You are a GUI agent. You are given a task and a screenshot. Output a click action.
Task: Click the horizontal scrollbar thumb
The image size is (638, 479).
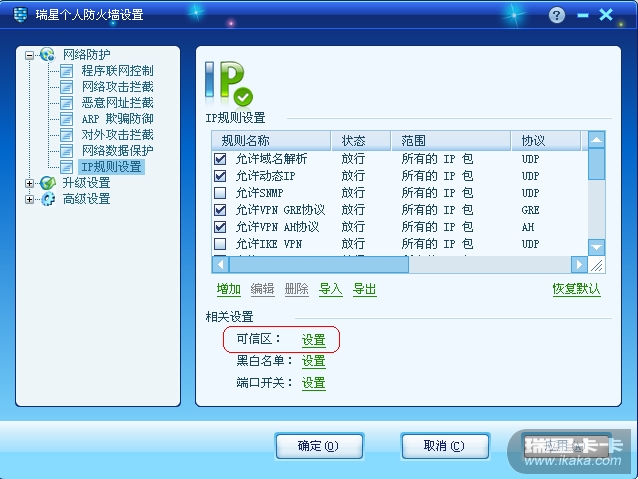click(319, 265)
